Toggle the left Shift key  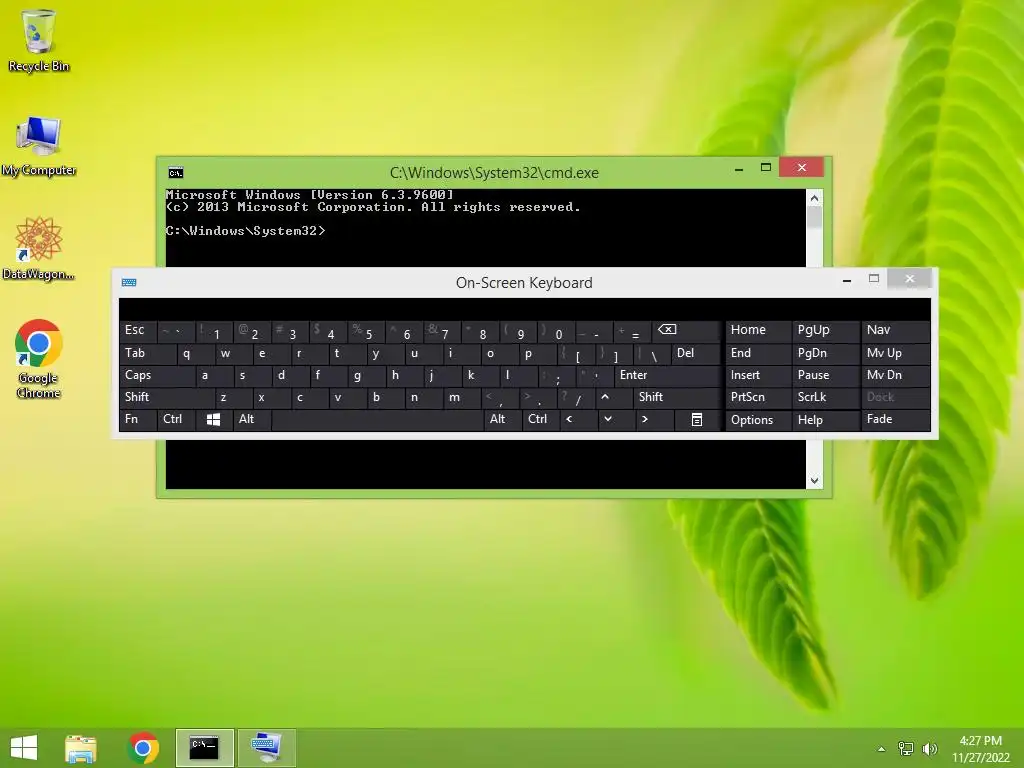(x=167, y=397)
